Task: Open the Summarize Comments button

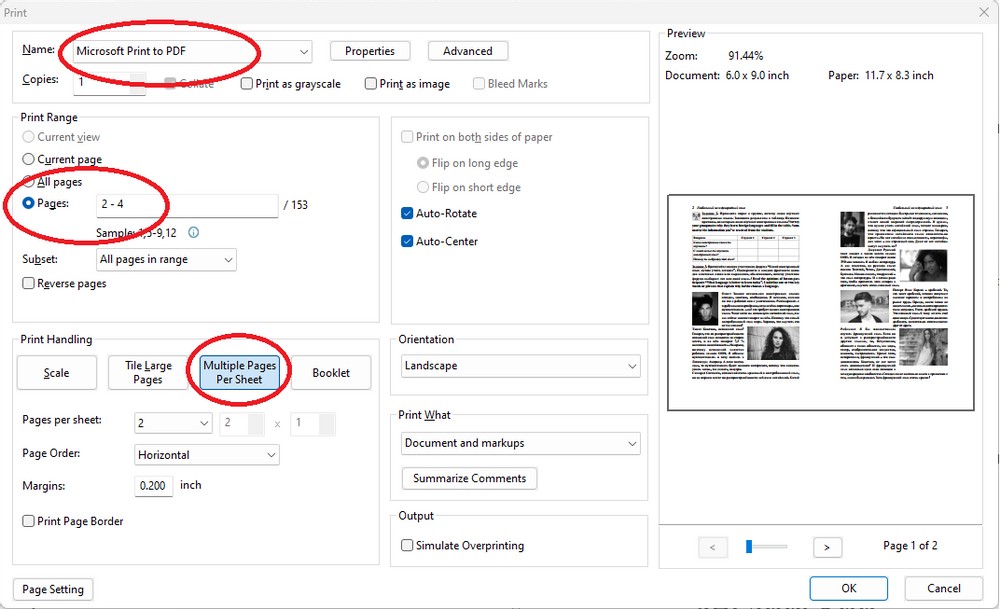Action: pyautogui.click(x=469, y=479)
